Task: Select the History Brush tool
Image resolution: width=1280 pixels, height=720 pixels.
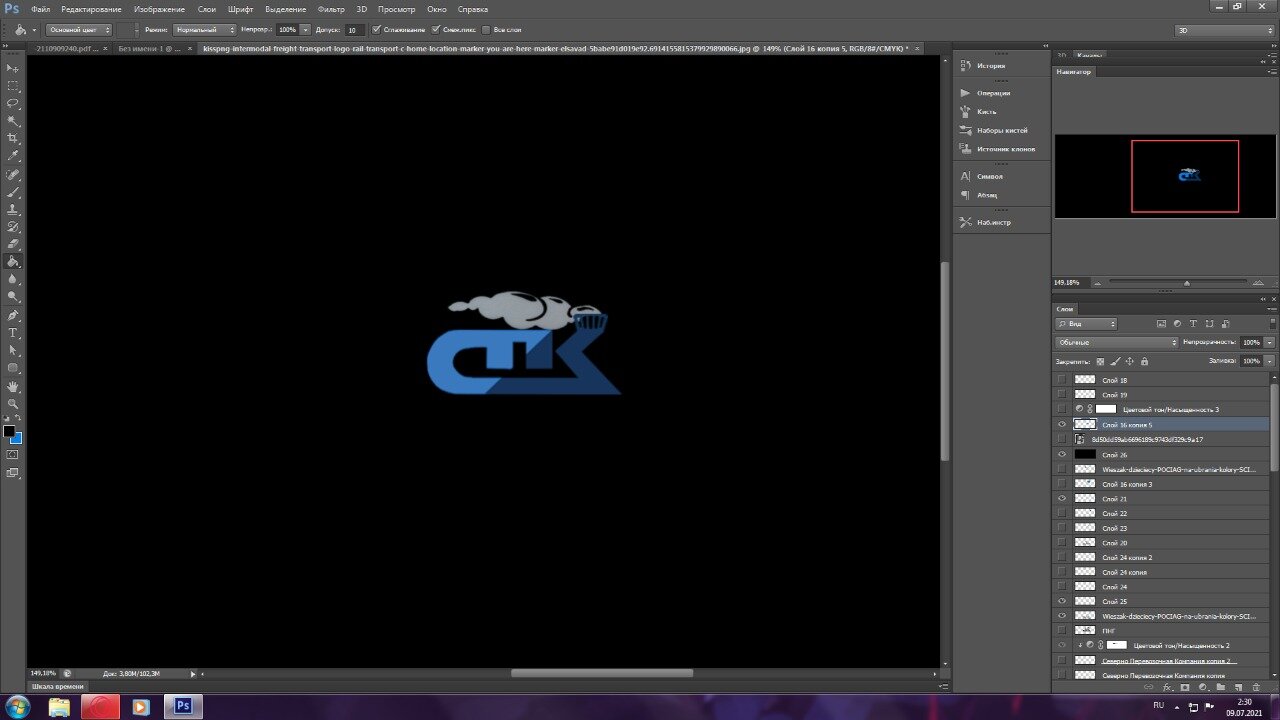Action: [x=13, y=227]
